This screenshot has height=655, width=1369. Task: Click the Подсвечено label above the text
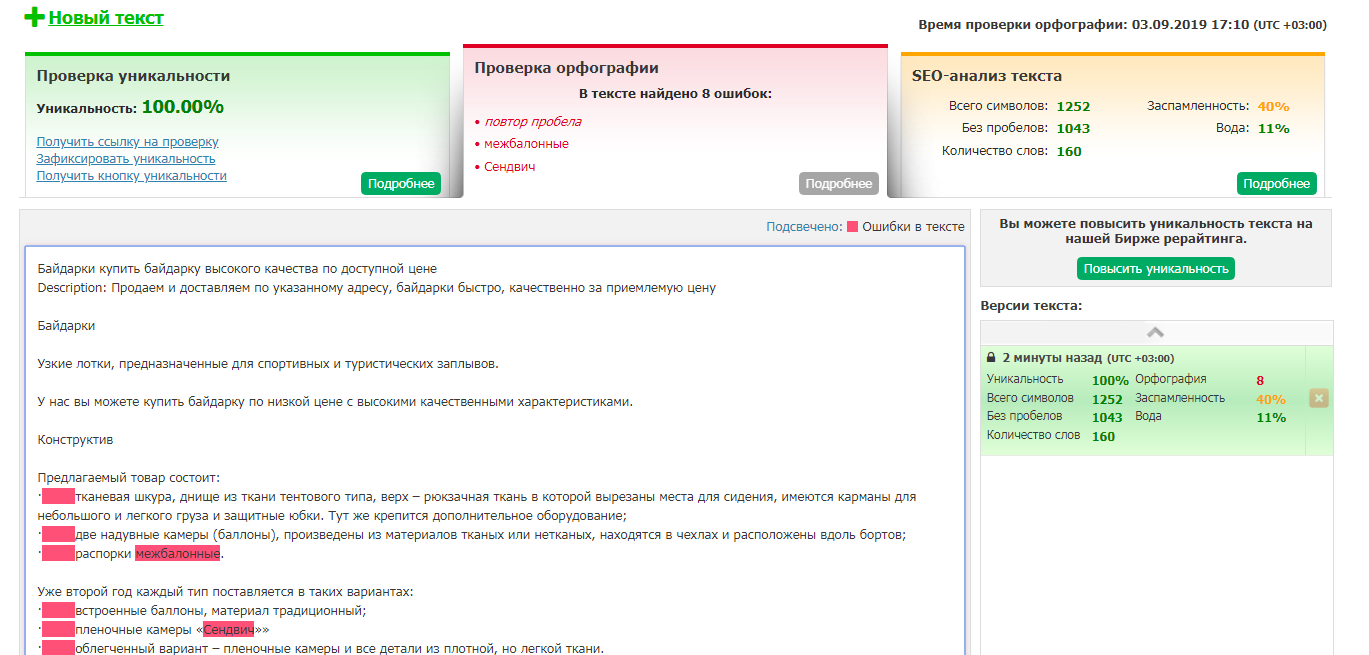(803, 227)
